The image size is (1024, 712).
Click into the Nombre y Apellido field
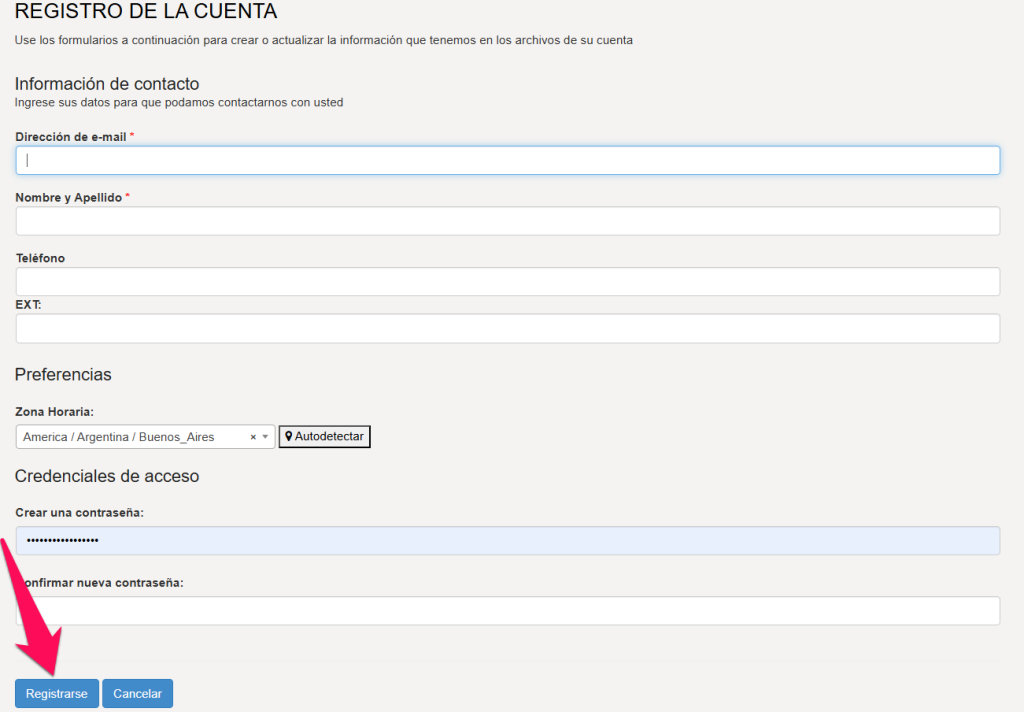[508, 221]
